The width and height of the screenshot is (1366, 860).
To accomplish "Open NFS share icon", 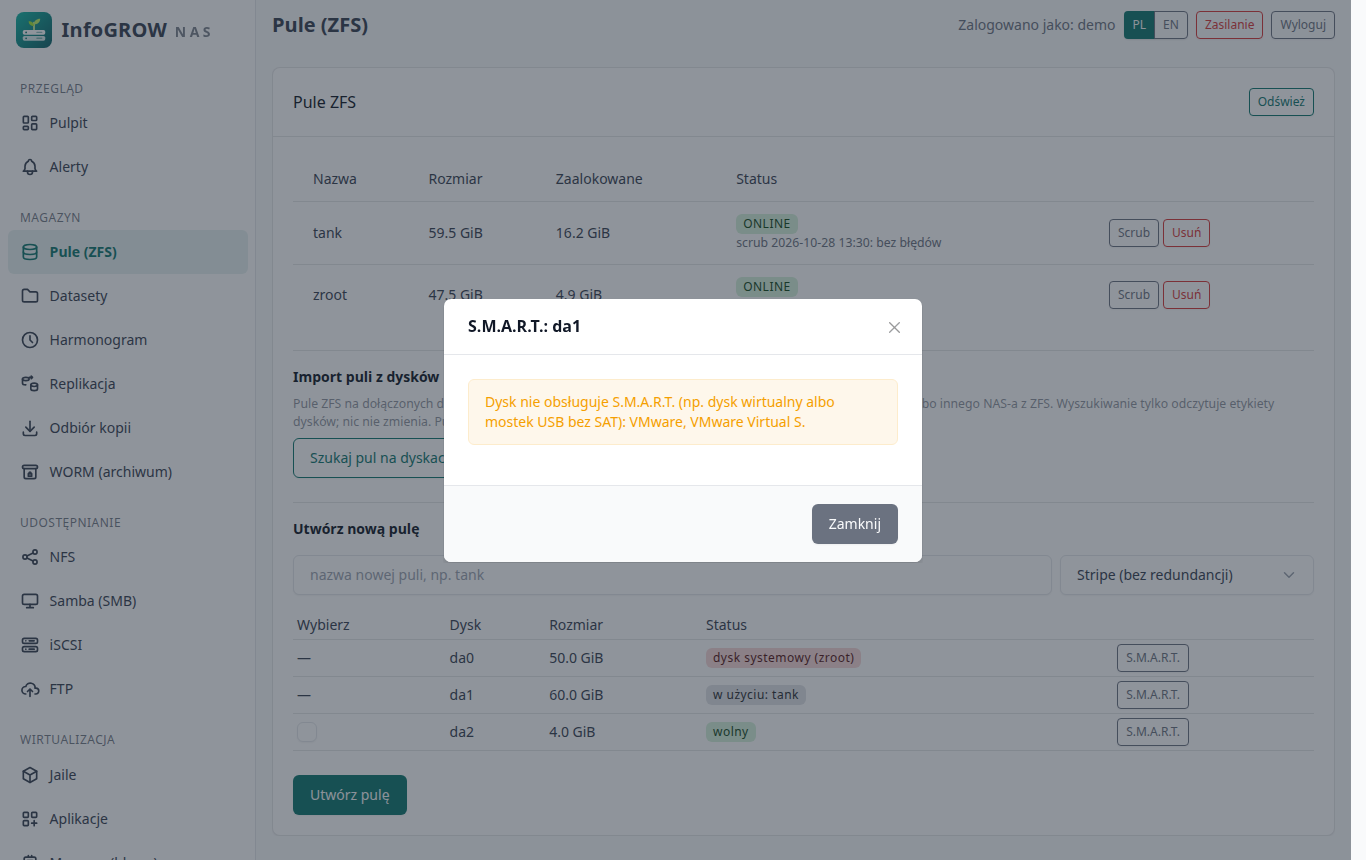I will click(x=30, y=557).
